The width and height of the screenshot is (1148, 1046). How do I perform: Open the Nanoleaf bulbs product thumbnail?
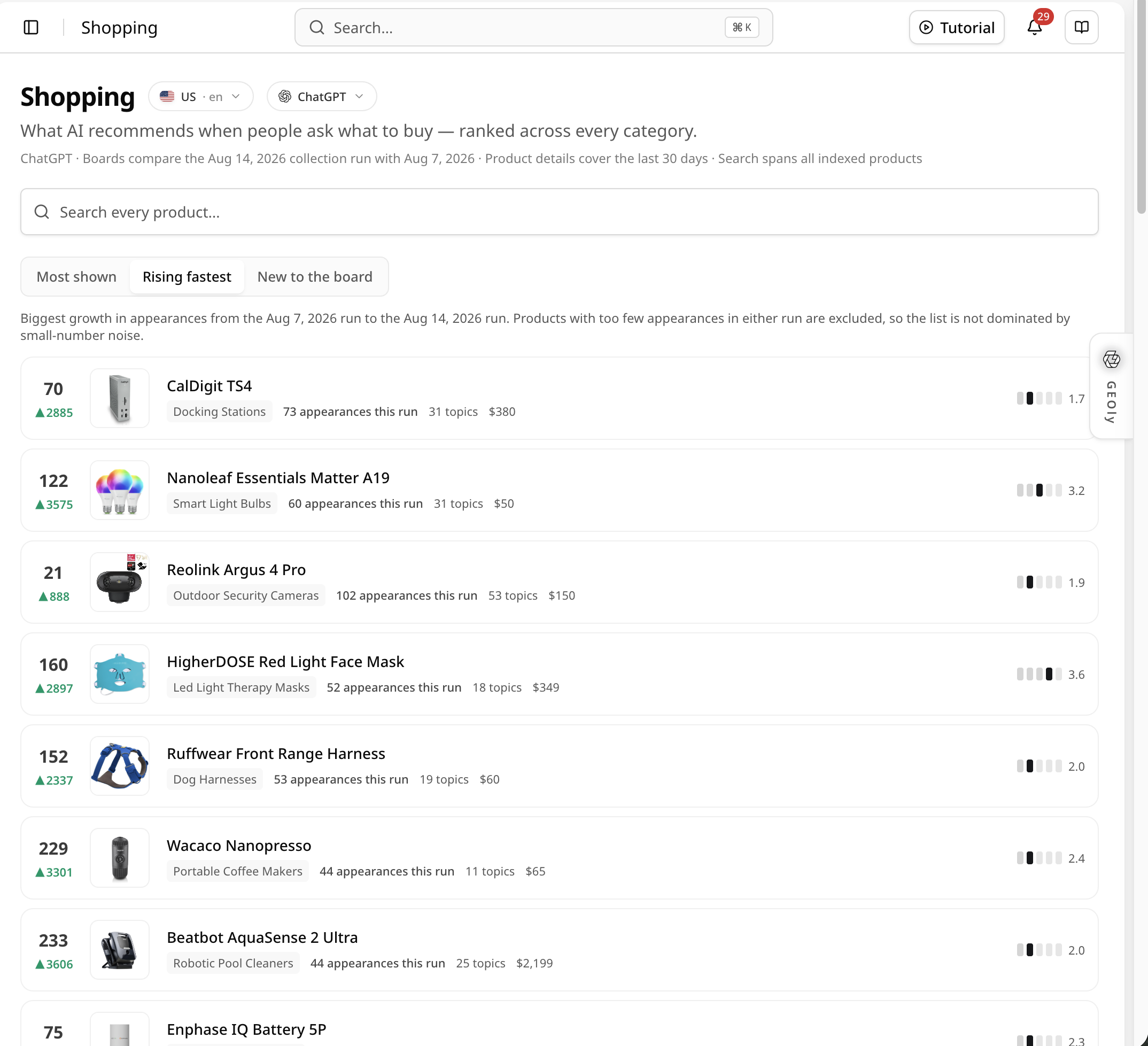120,490
